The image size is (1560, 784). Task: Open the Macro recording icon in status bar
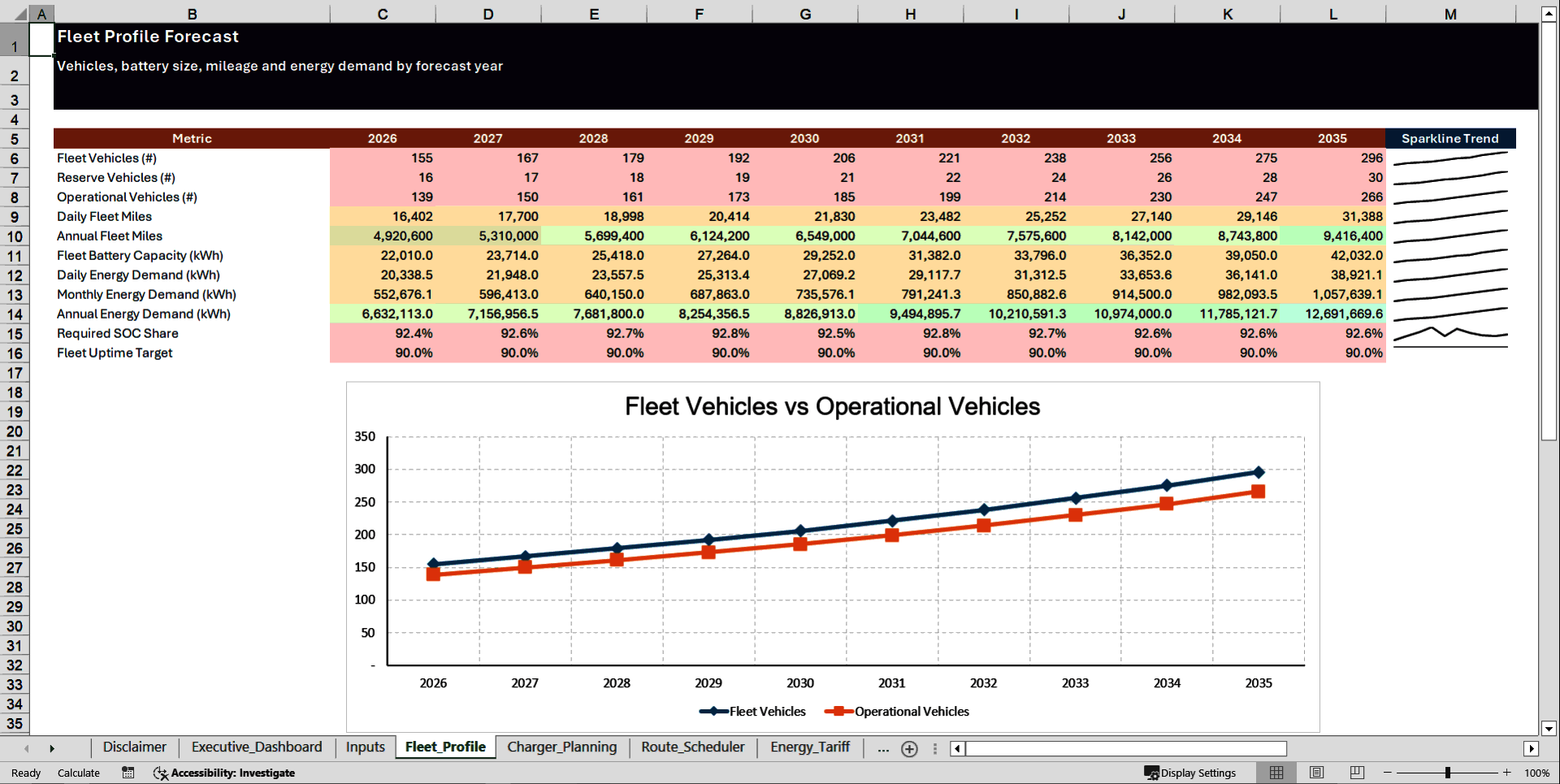pyautogui.click(x=128, y=773)
